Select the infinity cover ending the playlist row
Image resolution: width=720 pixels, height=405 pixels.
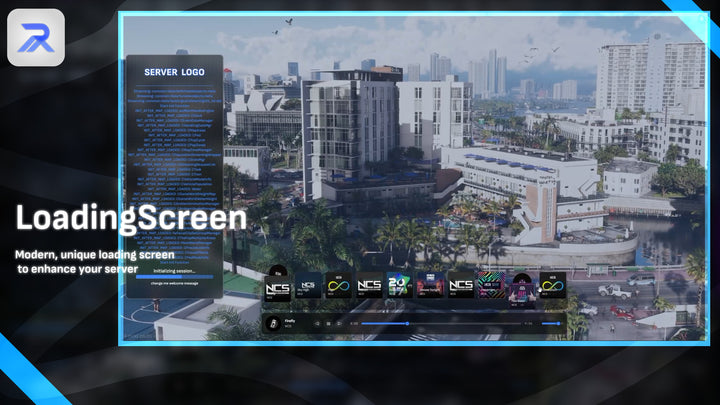click(552, 285)
